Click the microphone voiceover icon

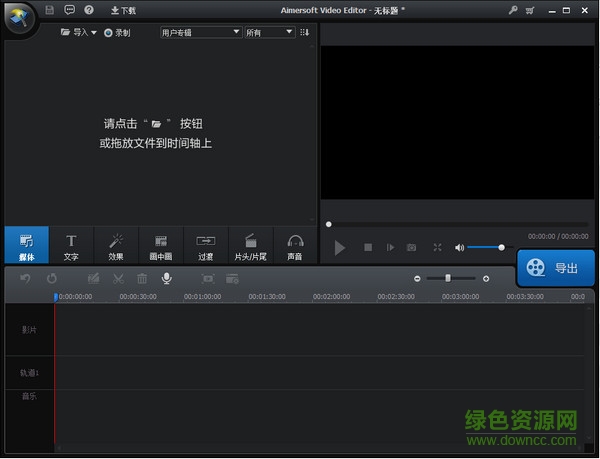(166, 278)
